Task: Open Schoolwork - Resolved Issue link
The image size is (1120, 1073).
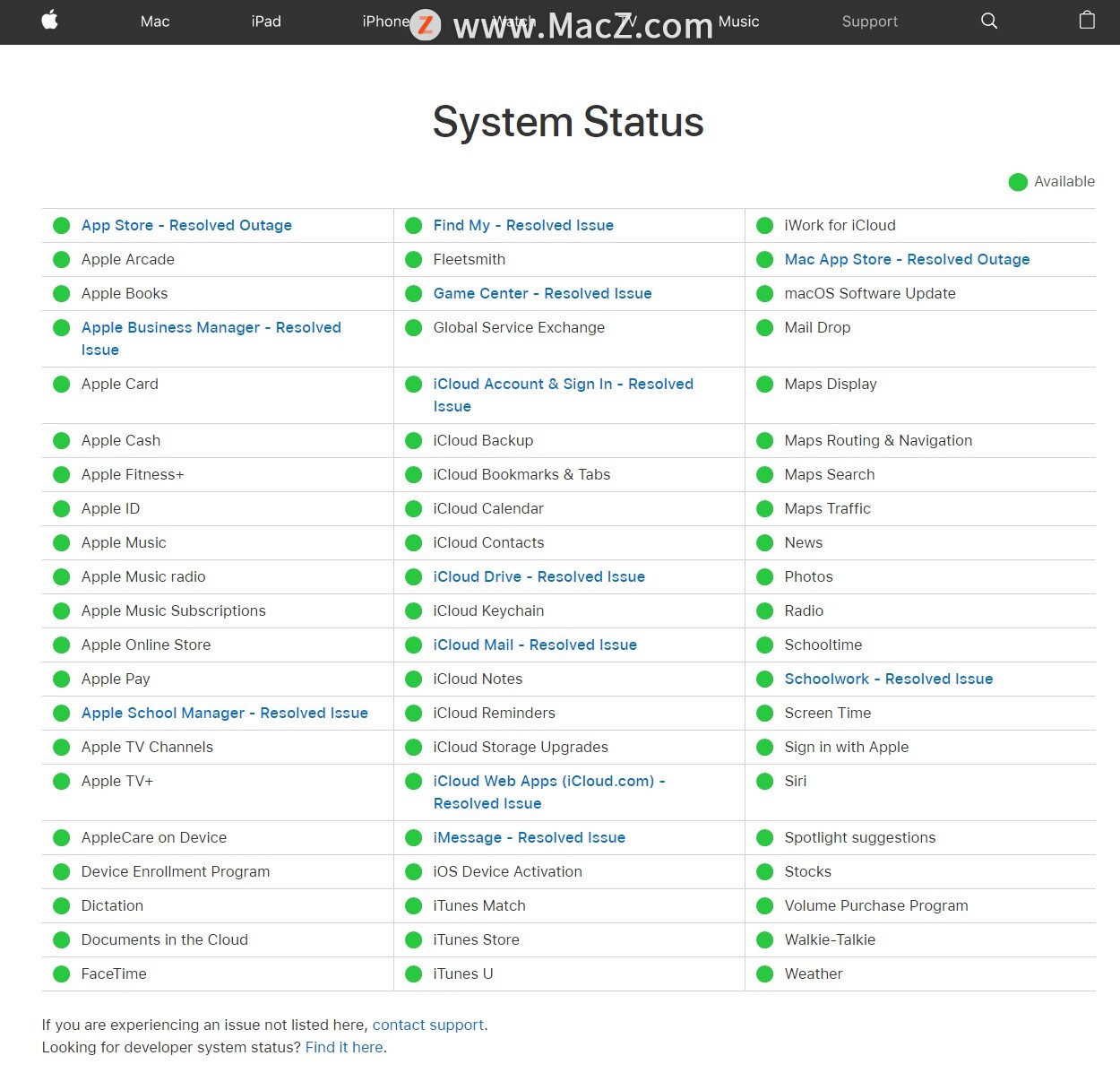Action: [889, 679]
